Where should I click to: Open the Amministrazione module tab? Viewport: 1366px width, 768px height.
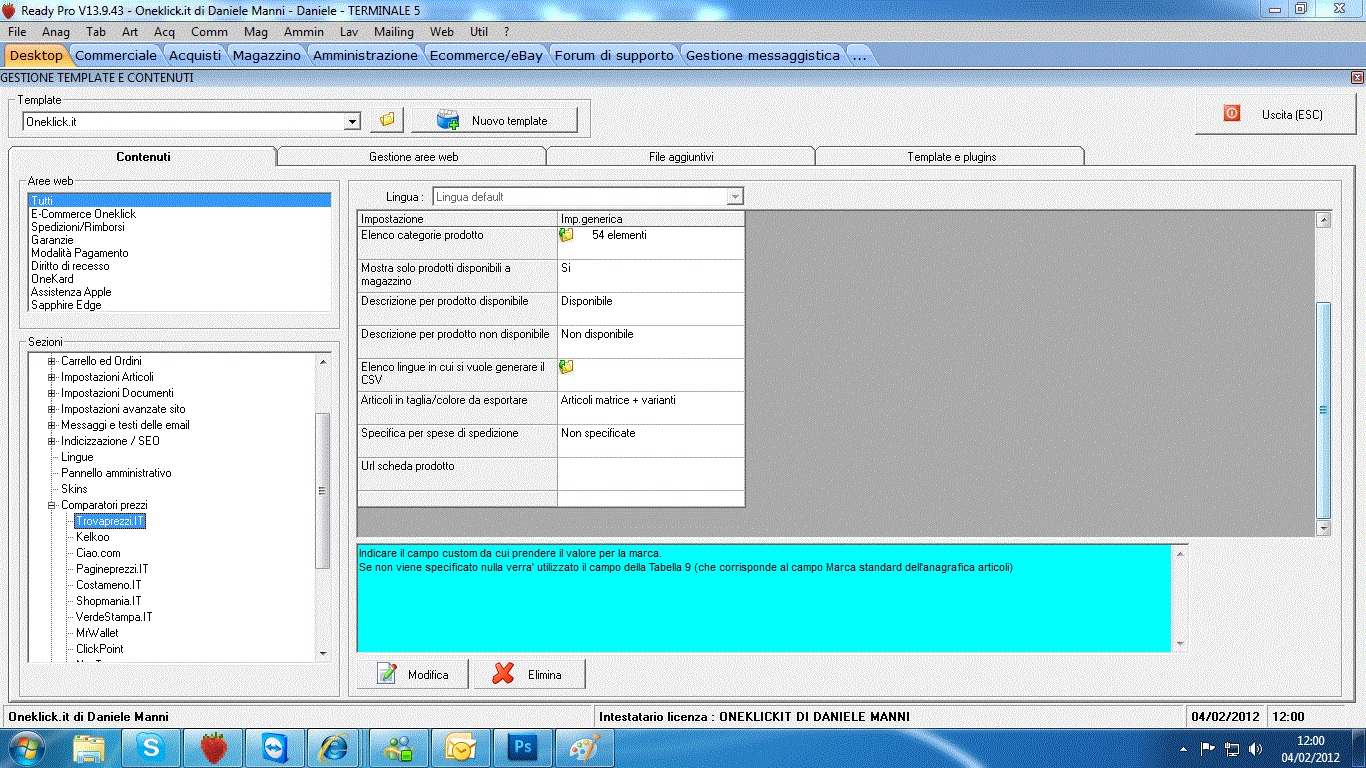(365, 56)
